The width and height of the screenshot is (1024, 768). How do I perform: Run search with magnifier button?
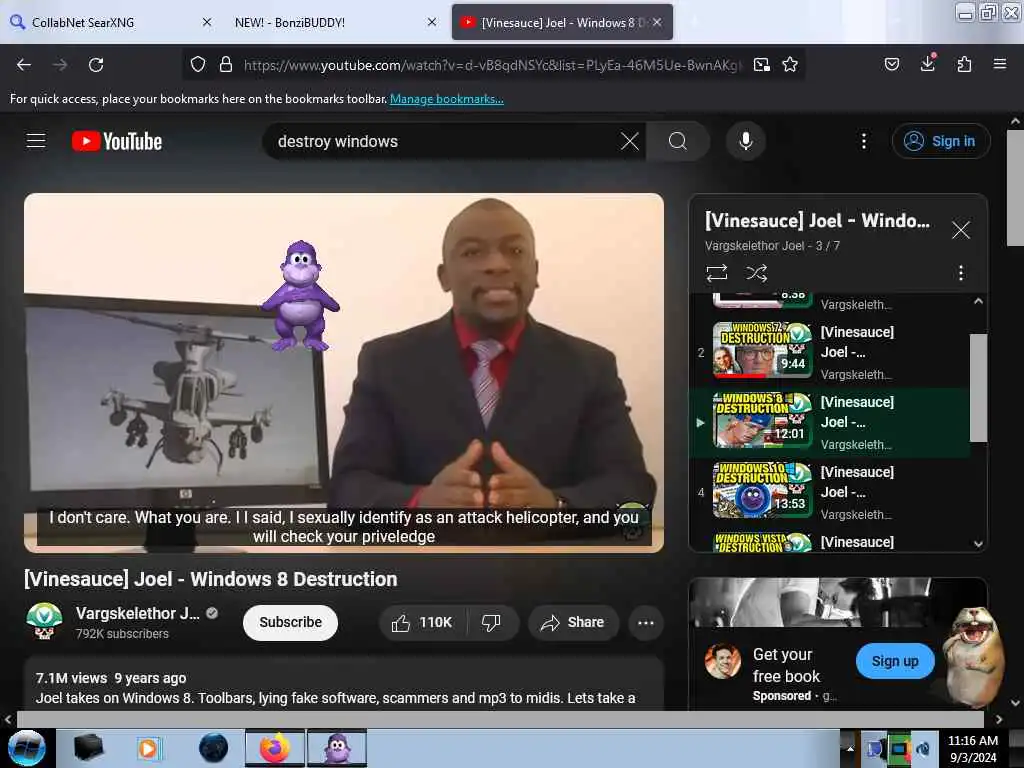coord(678,141)
